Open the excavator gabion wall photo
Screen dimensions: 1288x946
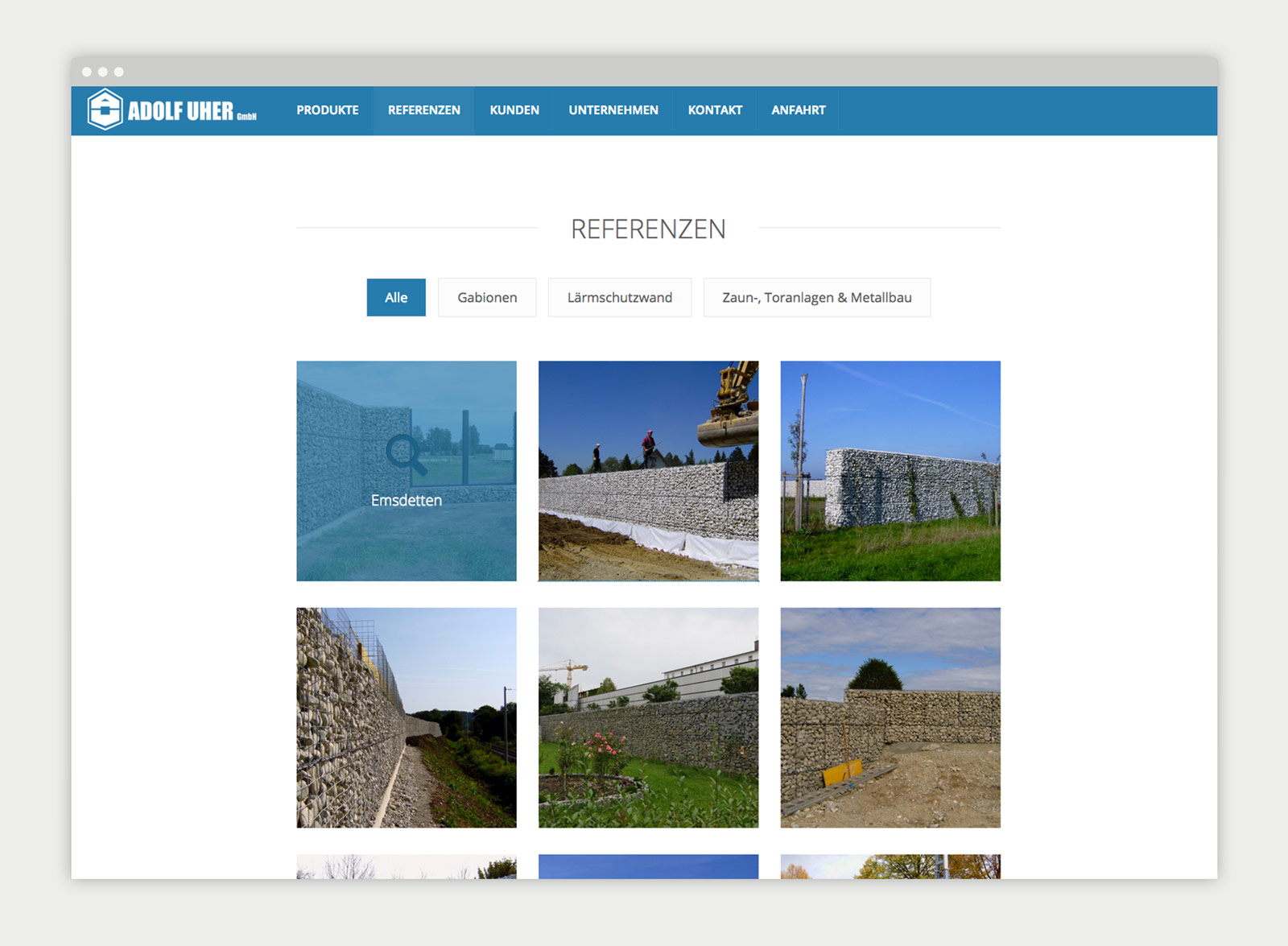tap(649, 471)
